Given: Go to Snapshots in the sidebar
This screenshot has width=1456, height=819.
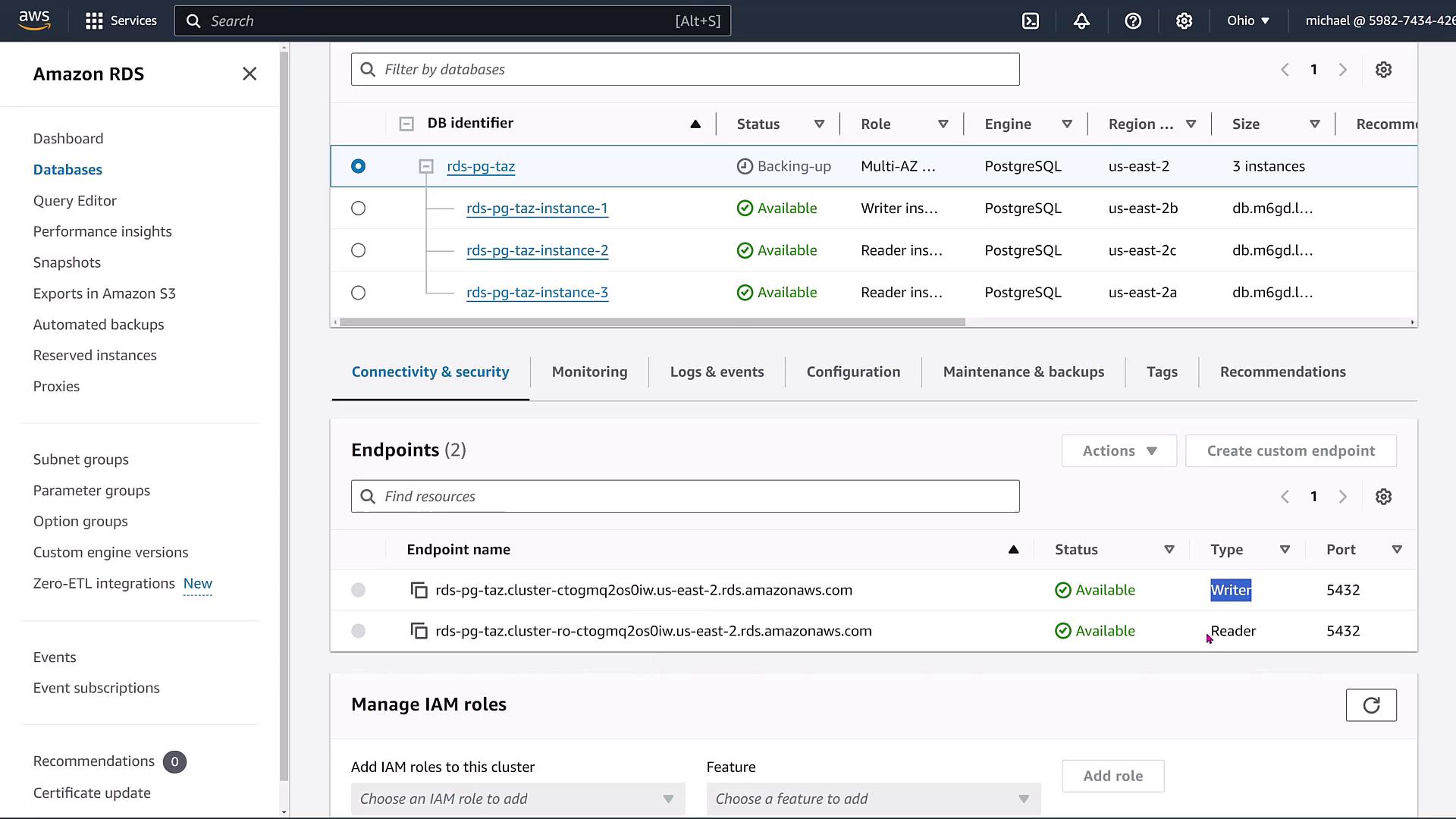Looking at the screenshot, I should (x=67, y=262).
